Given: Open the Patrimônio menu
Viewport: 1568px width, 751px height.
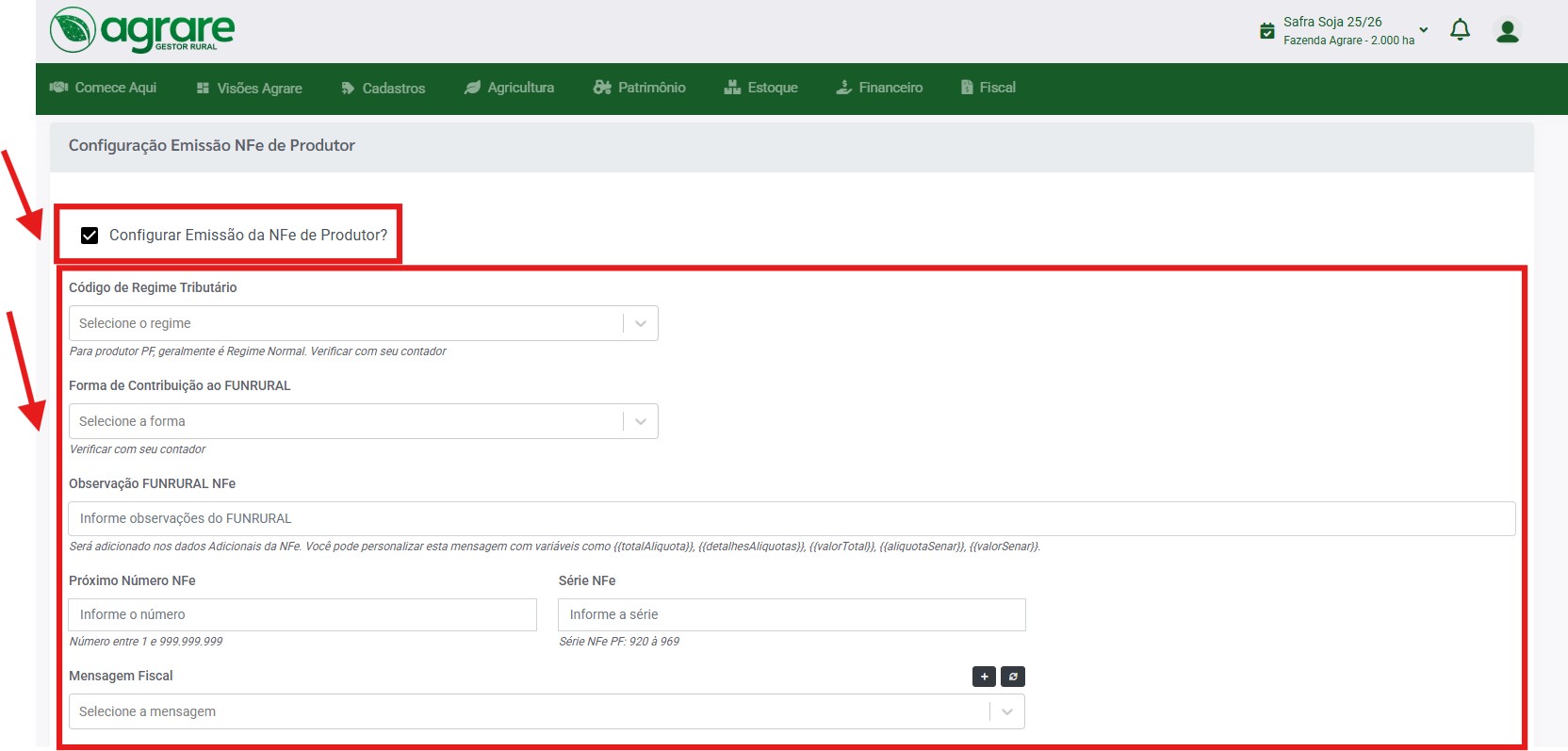Looking at the screenshot, I should click(639, 88).
